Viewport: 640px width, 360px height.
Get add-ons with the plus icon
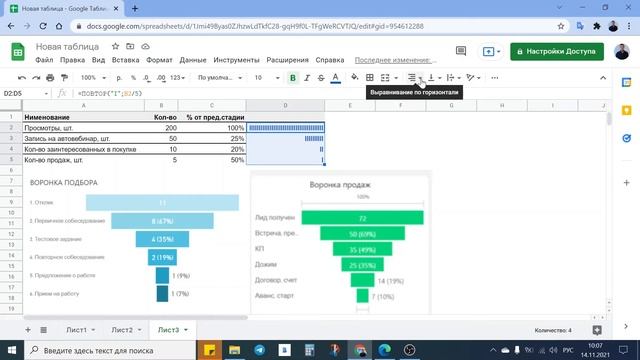click(x=627, y=182)
